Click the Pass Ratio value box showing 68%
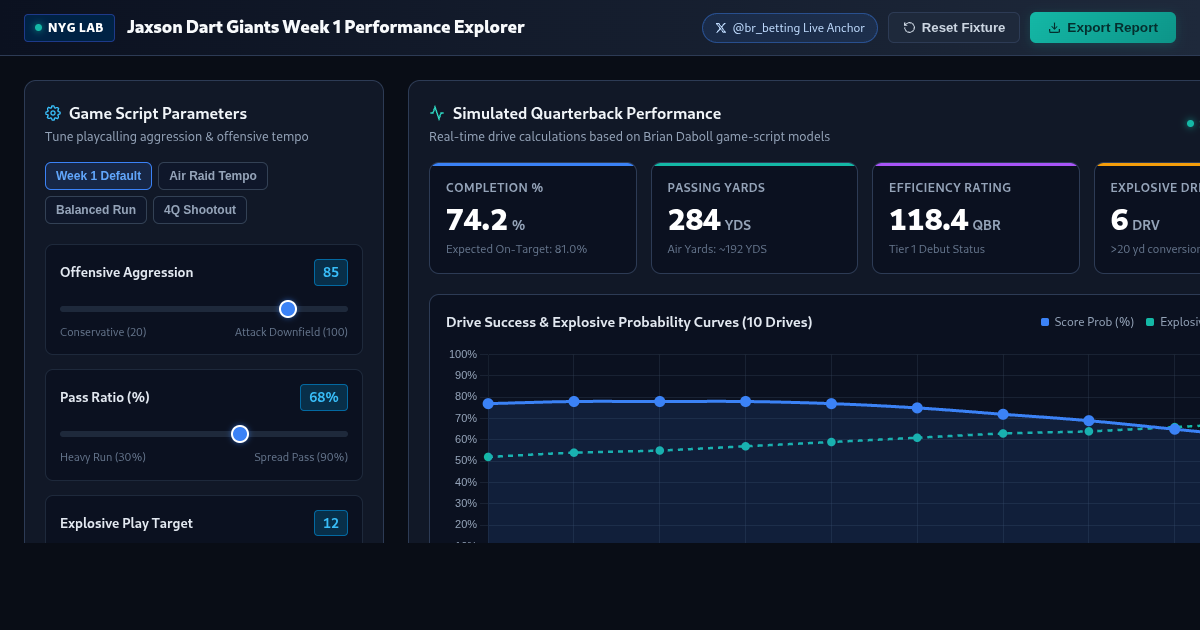1200x630 pixels. click(324, 397)
